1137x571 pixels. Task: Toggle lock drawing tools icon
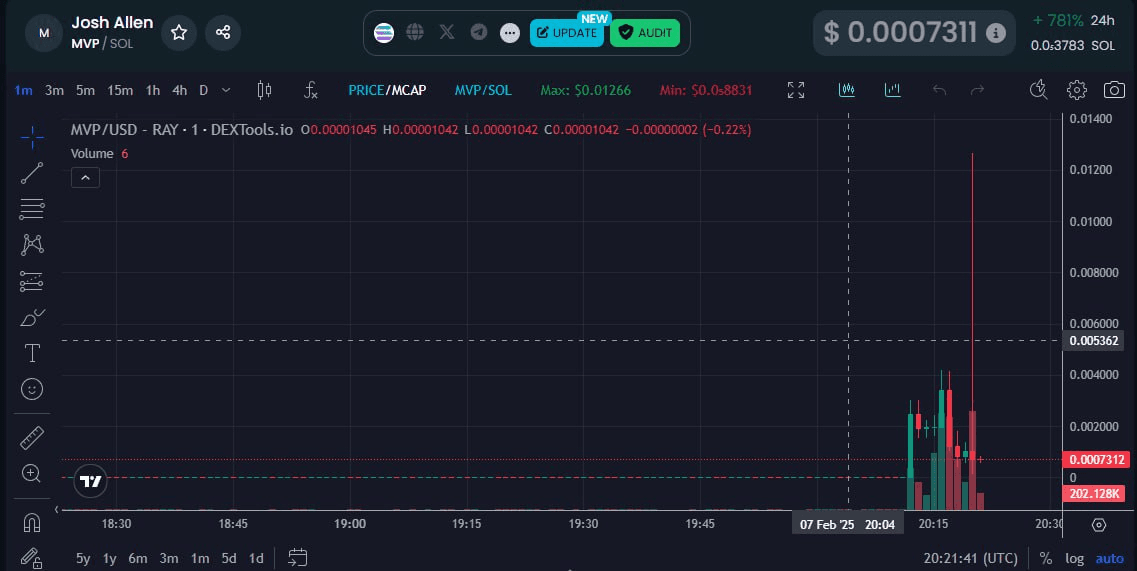pos(32,558)
